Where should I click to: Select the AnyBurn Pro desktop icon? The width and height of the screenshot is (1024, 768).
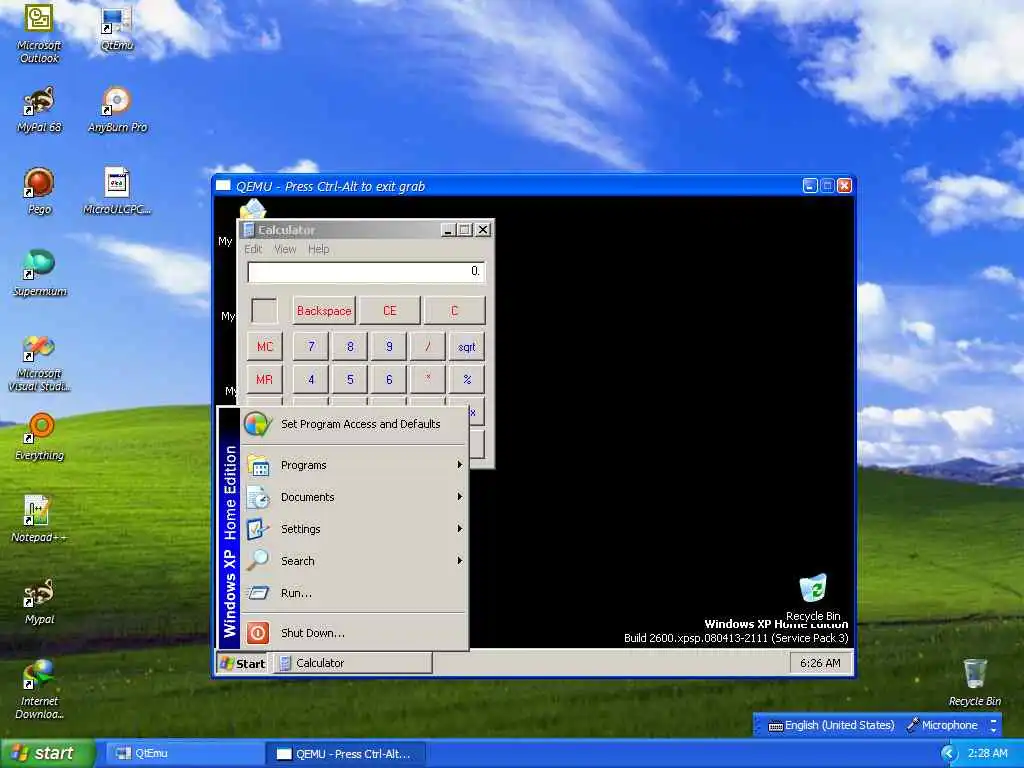(x=118, y=109)
